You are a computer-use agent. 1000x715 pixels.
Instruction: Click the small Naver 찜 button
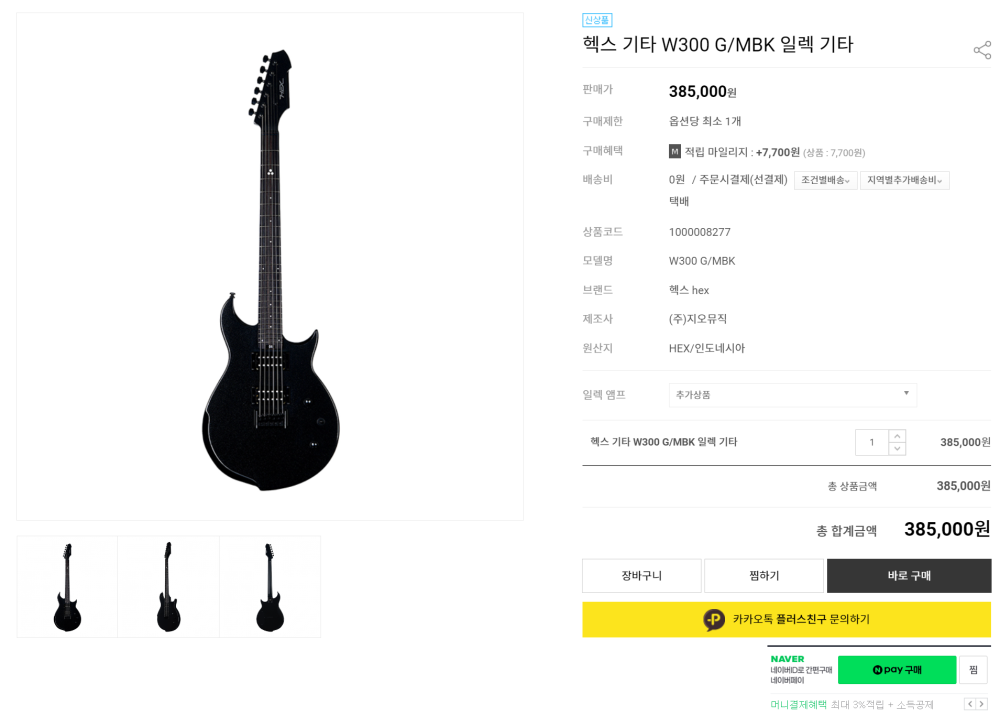click(x=973, y=669)
